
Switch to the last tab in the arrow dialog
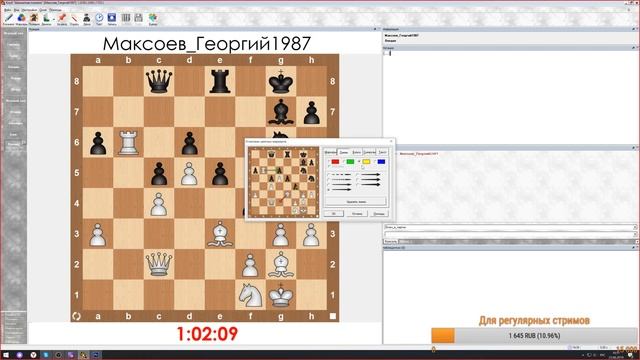click(382, 152)
